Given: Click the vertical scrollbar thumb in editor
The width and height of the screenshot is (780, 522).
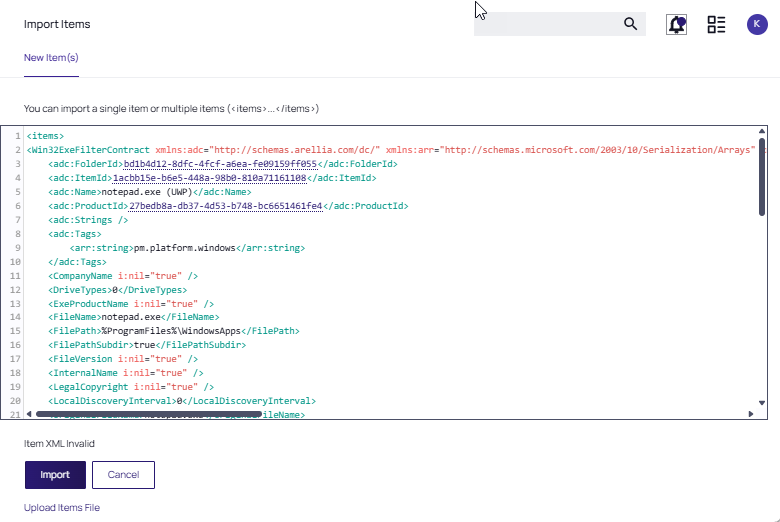Looking at the screenshot, I should [x=762, y=180].
